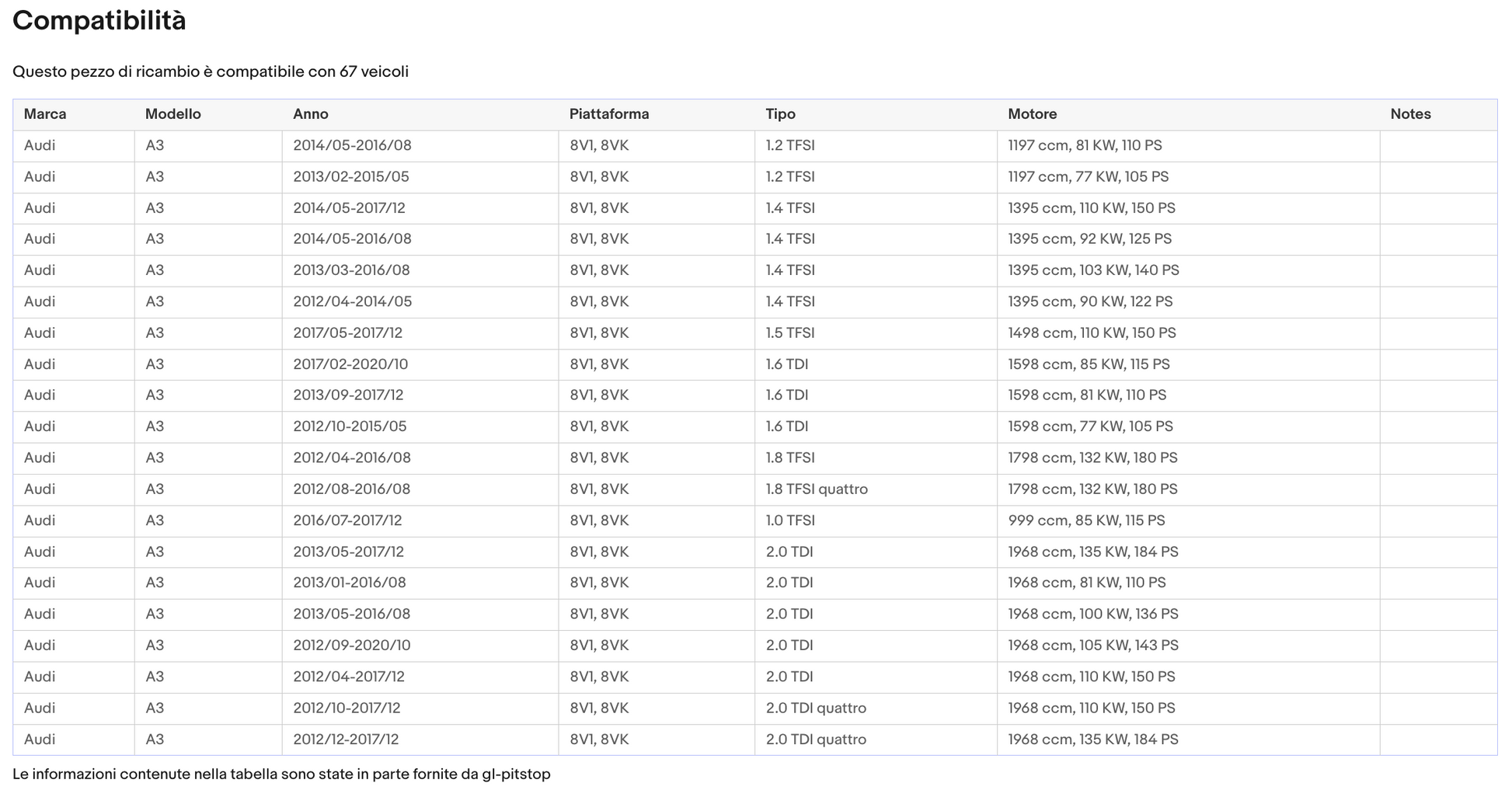Click the Tipo column header
Image resolution: width=1512 pixels, height=797 pixels.
[x=780, y=114]
